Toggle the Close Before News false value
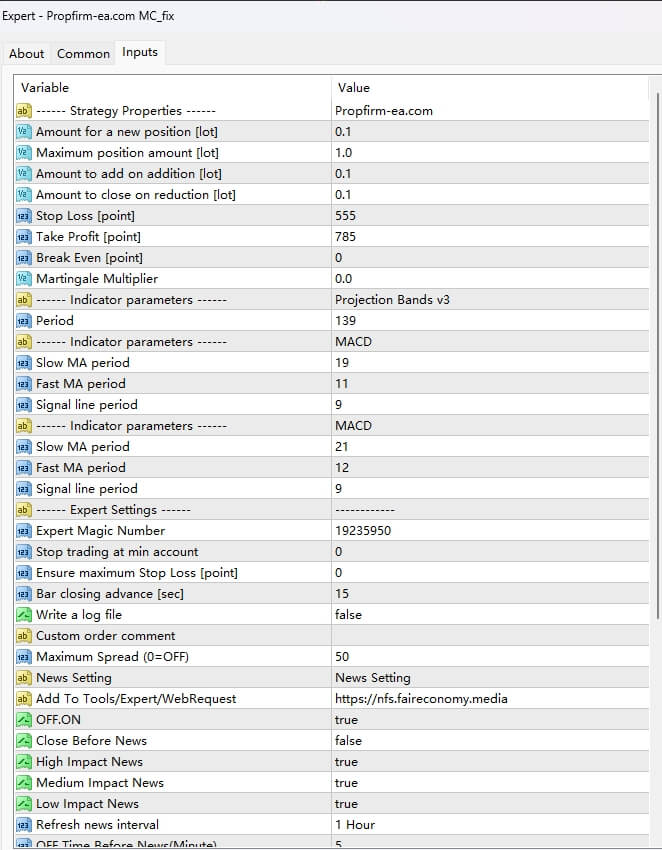662x850 pixels. 348,741
